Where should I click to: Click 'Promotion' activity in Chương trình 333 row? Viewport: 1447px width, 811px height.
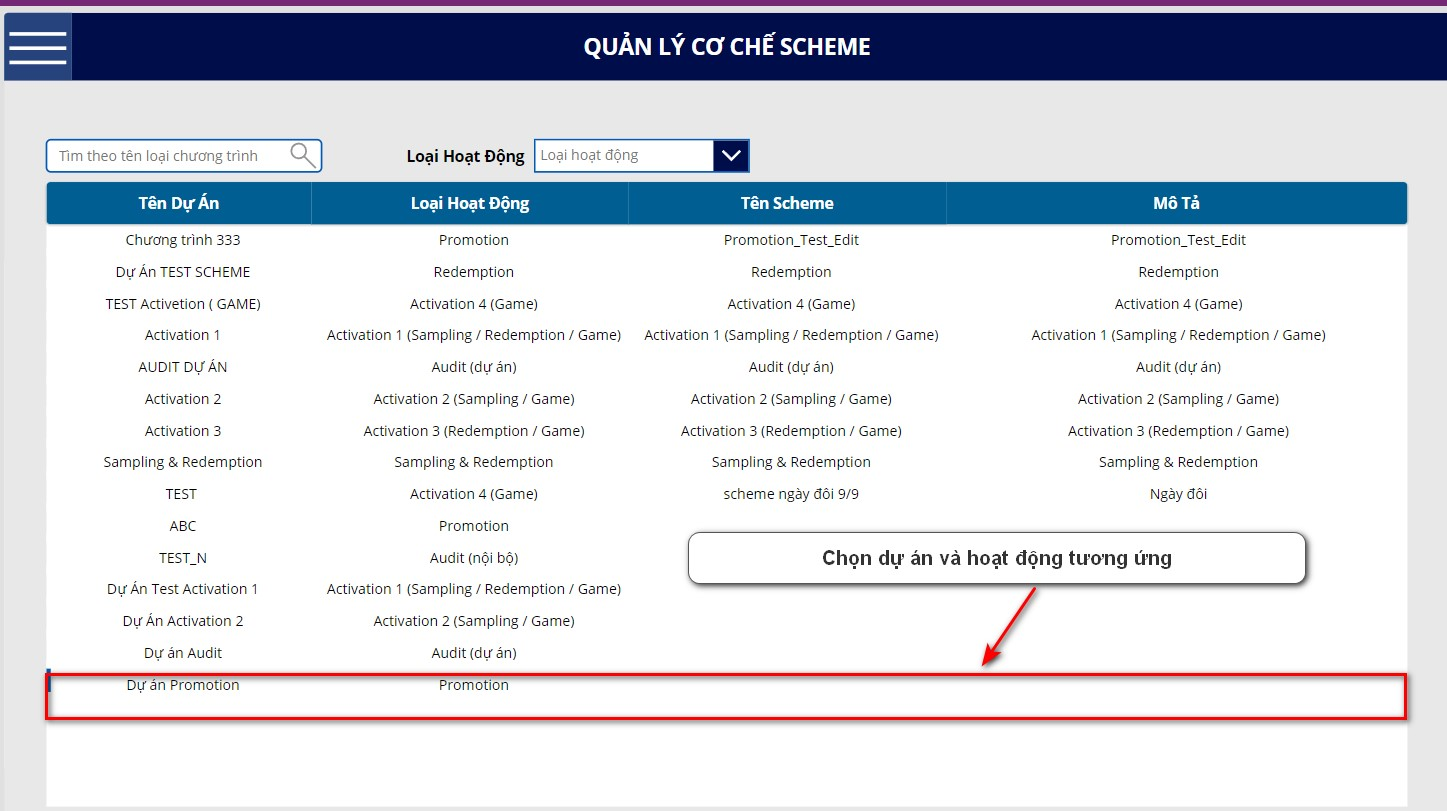tap(474, 240)
